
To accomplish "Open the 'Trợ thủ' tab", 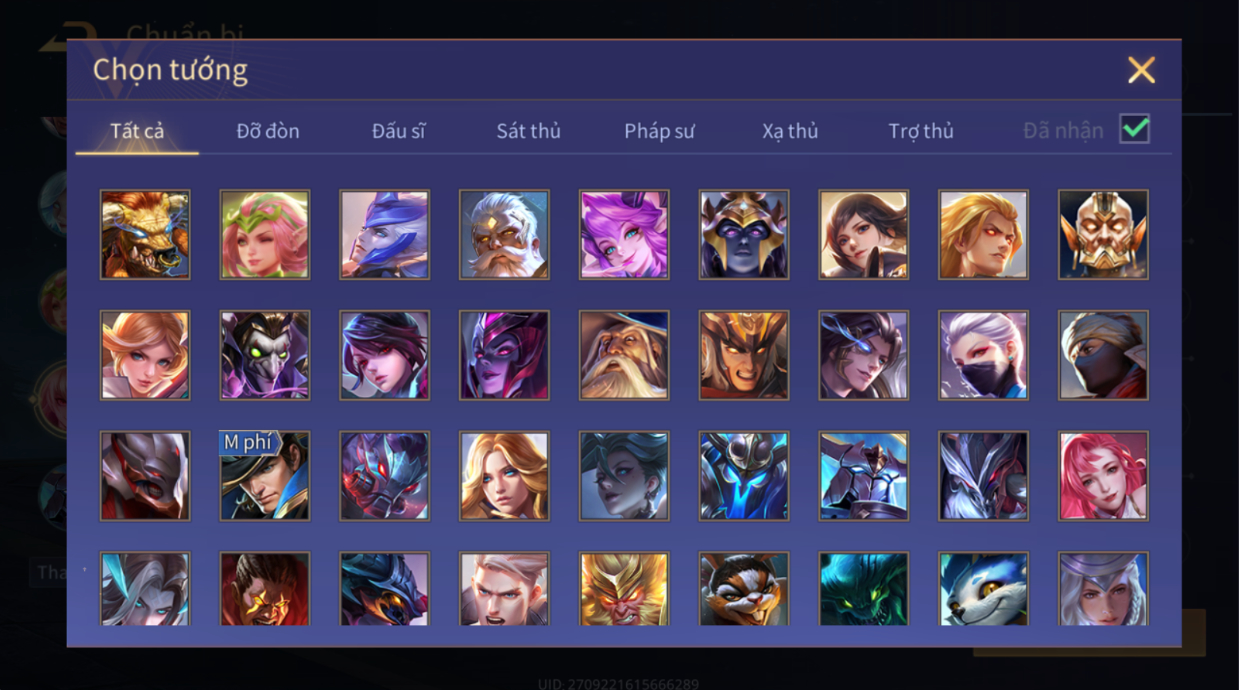I will [x=921, y=131].
